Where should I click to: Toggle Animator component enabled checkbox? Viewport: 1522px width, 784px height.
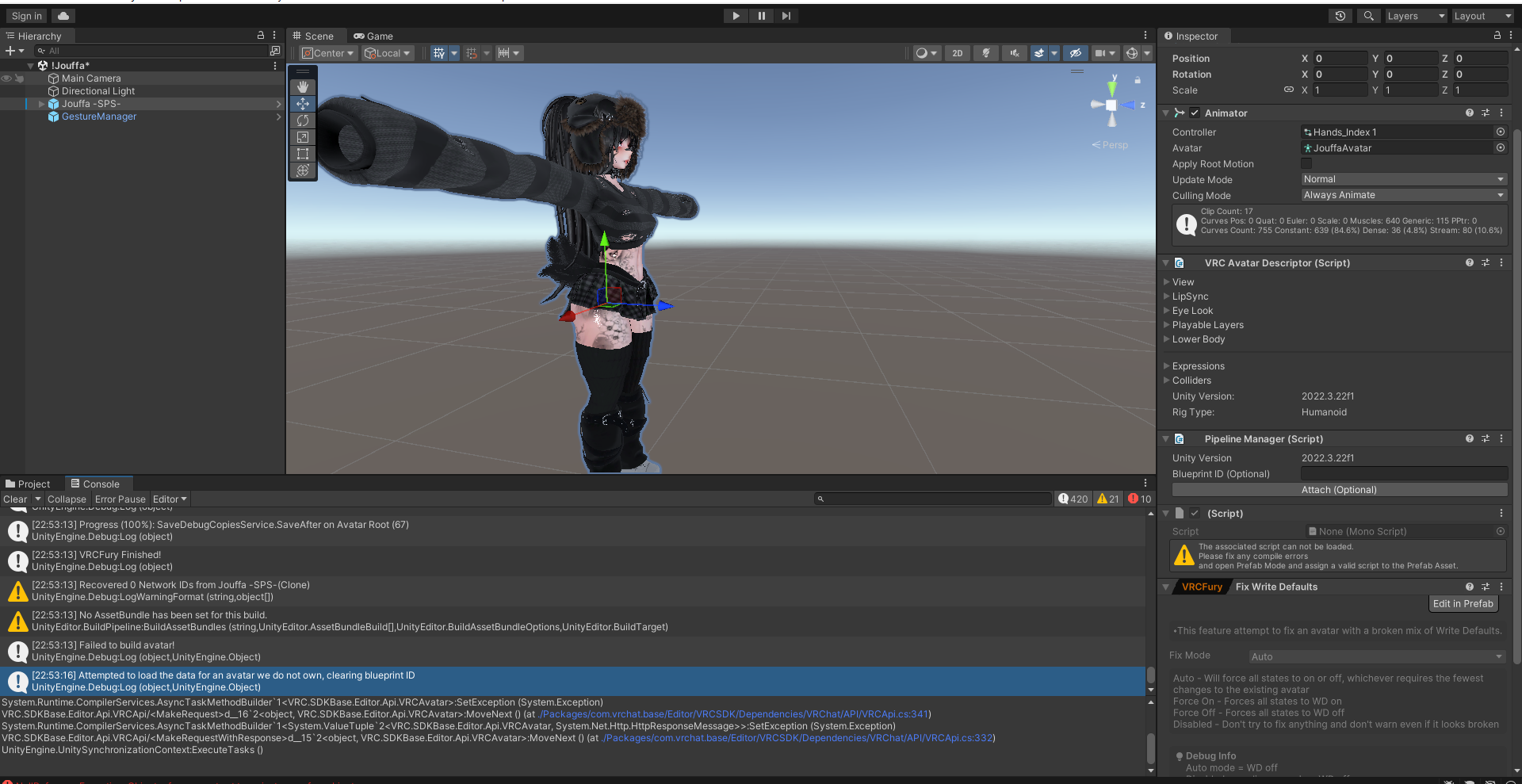1195,113
